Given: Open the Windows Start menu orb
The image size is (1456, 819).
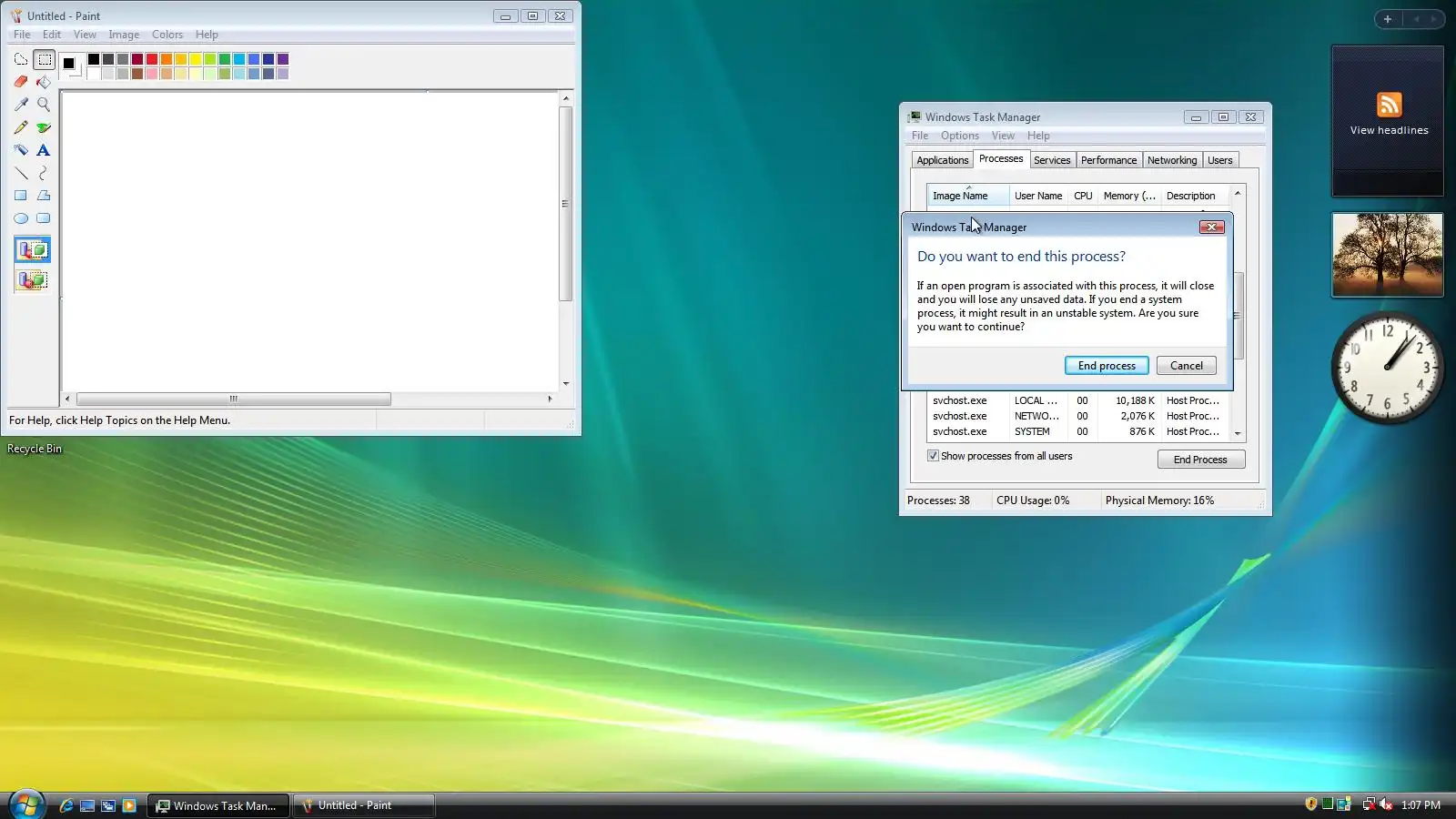Looking at the screenshot, I should [x=26, y=804].
